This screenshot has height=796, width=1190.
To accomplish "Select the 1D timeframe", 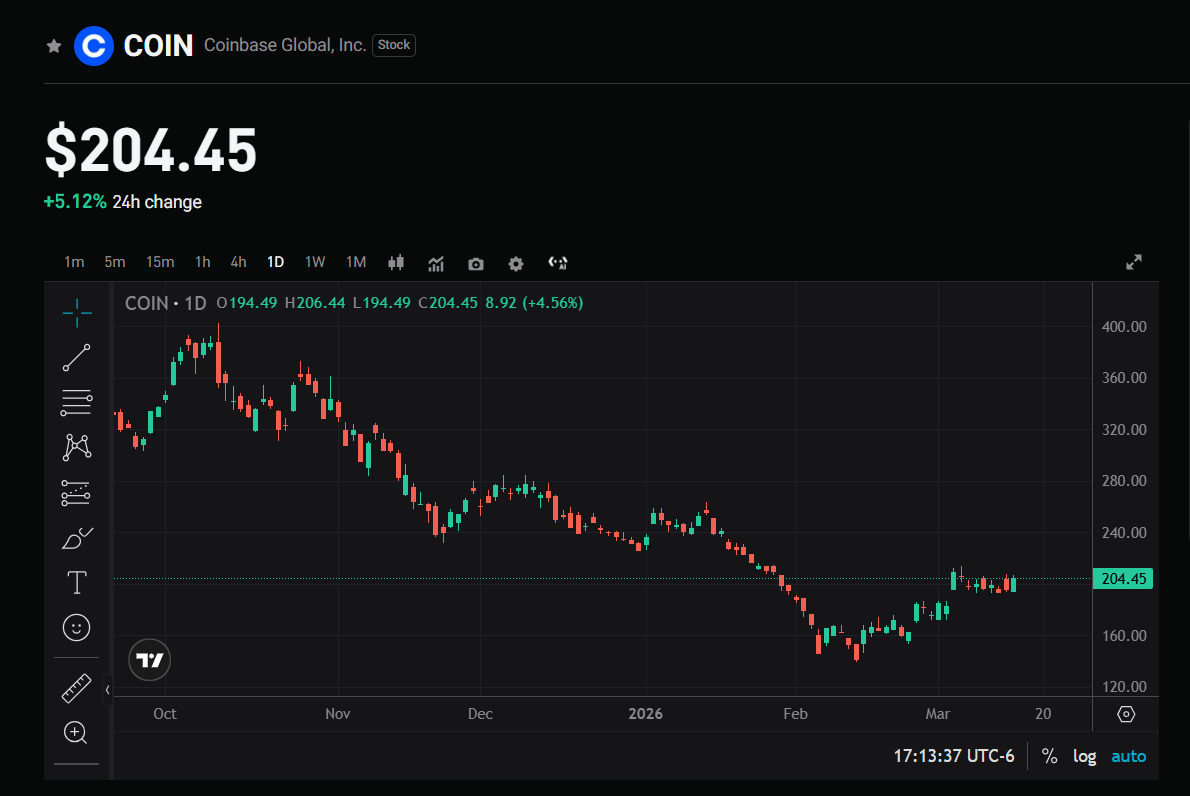I will pos(275,262).
